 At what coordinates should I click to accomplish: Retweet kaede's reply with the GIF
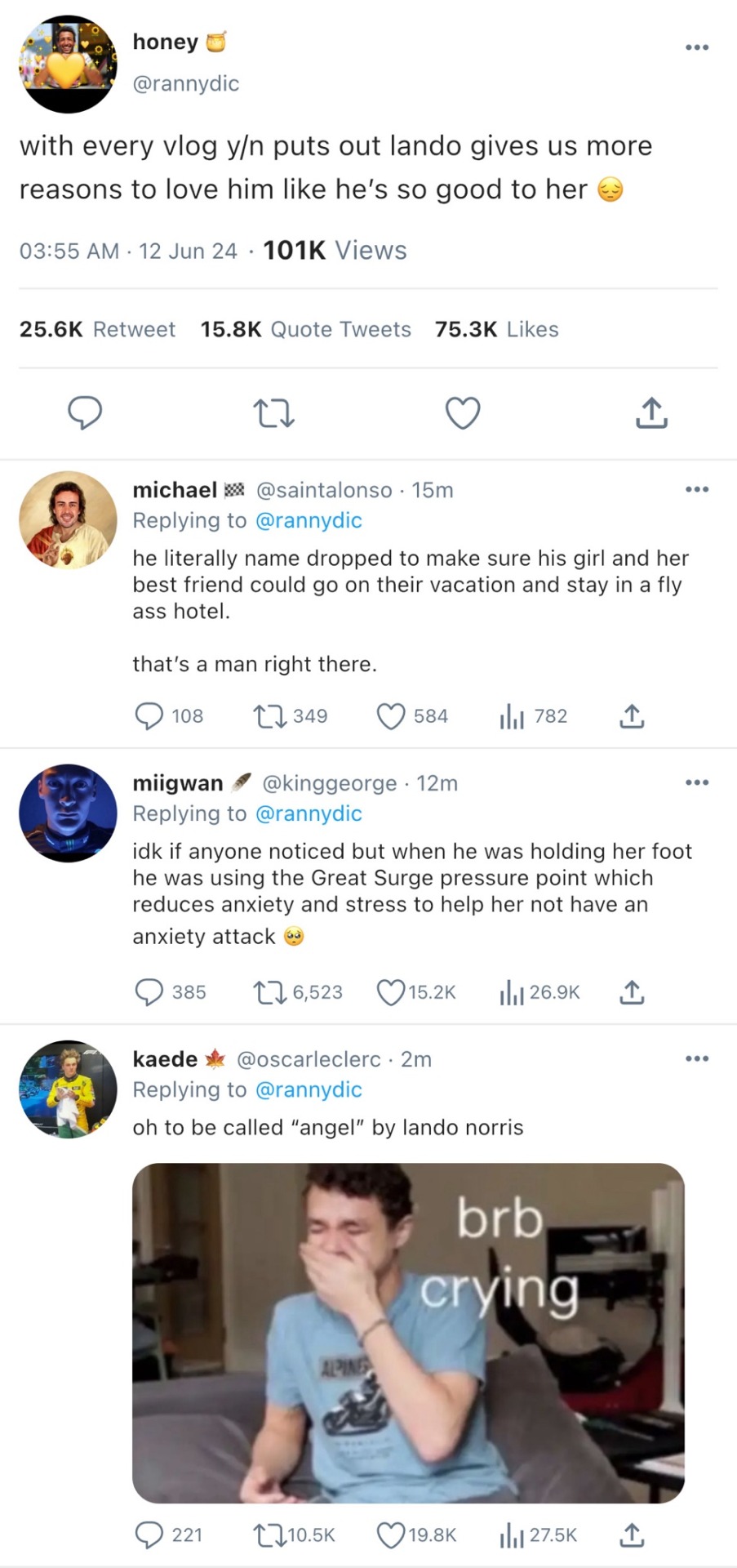click(267, 1535)
